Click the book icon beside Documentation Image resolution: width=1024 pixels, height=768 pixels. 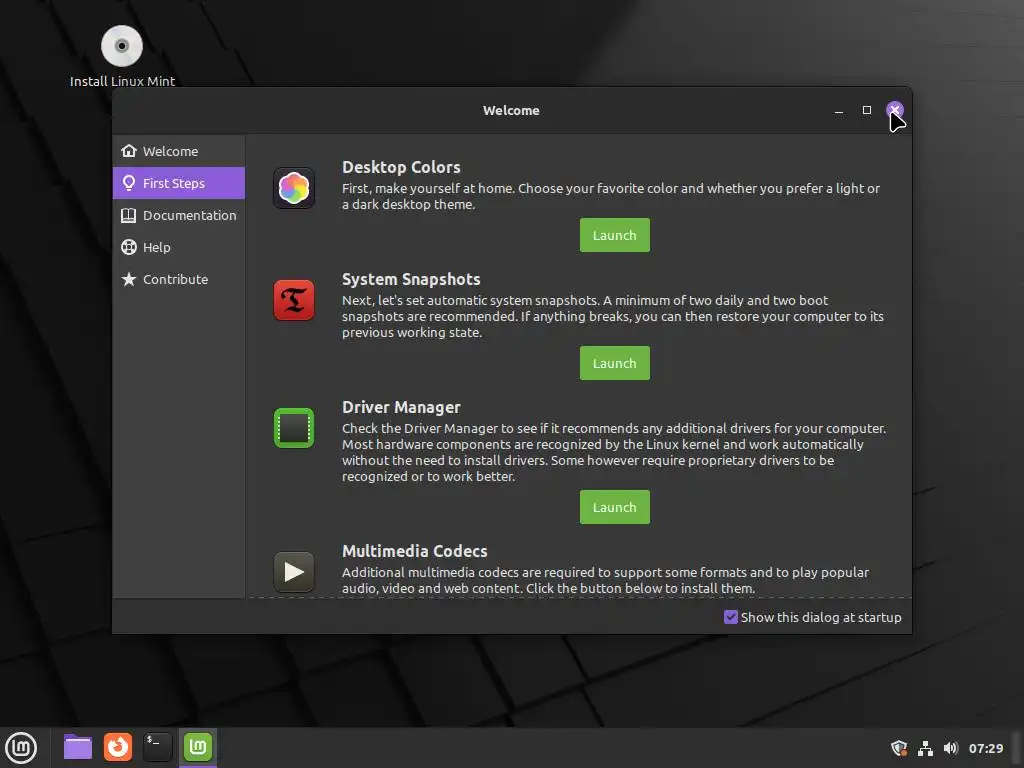click(x=129, y=215)
